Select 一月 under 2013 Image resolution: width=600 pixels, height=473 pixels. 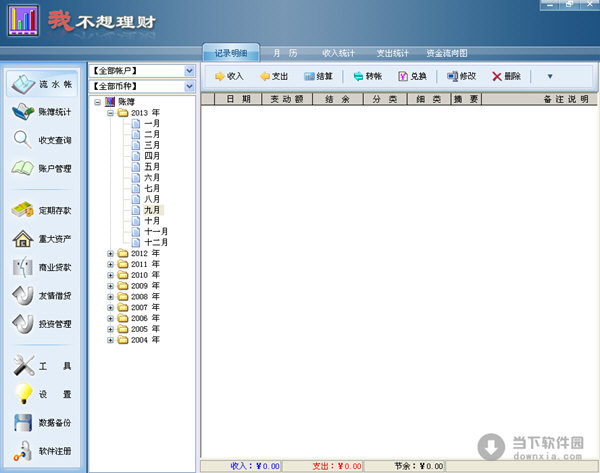point(152,123)
